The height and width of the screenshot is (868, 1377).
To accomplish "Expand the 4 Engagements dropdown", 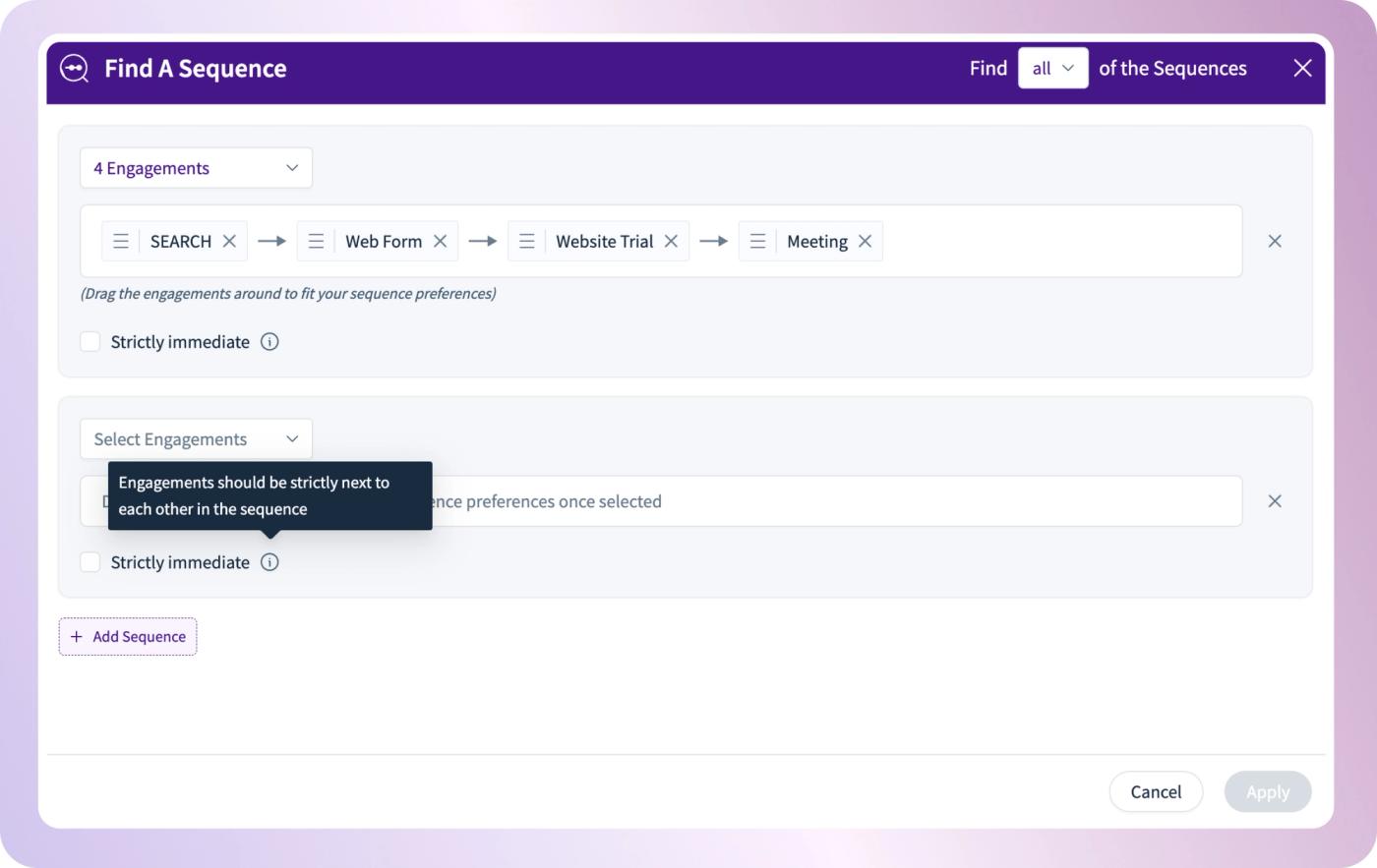I will [196, 168].
